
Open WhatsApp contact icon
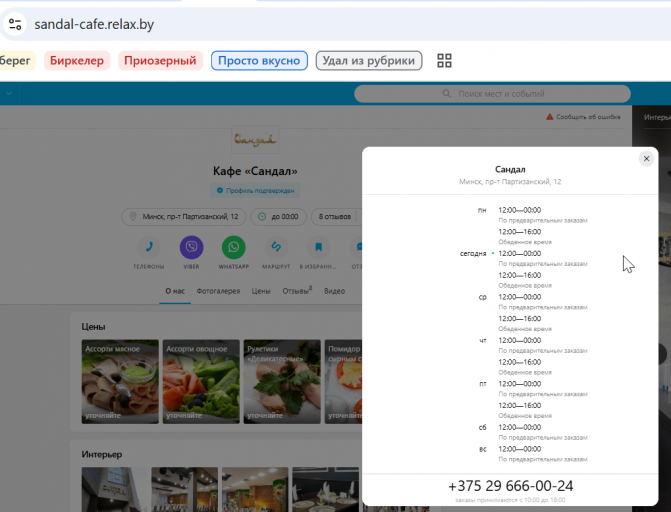point(234,247)
